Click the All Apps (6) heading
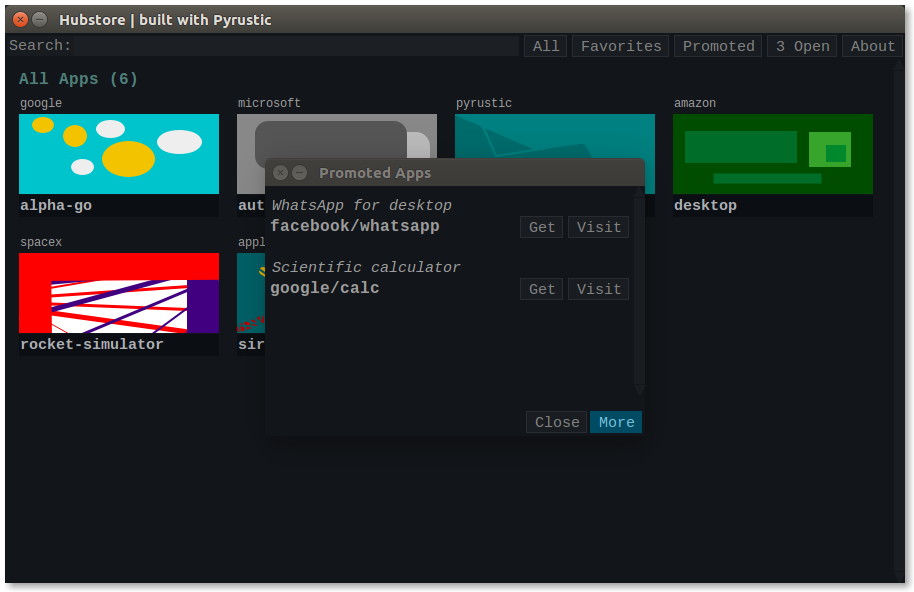The image size is (914, 592). 78,79
